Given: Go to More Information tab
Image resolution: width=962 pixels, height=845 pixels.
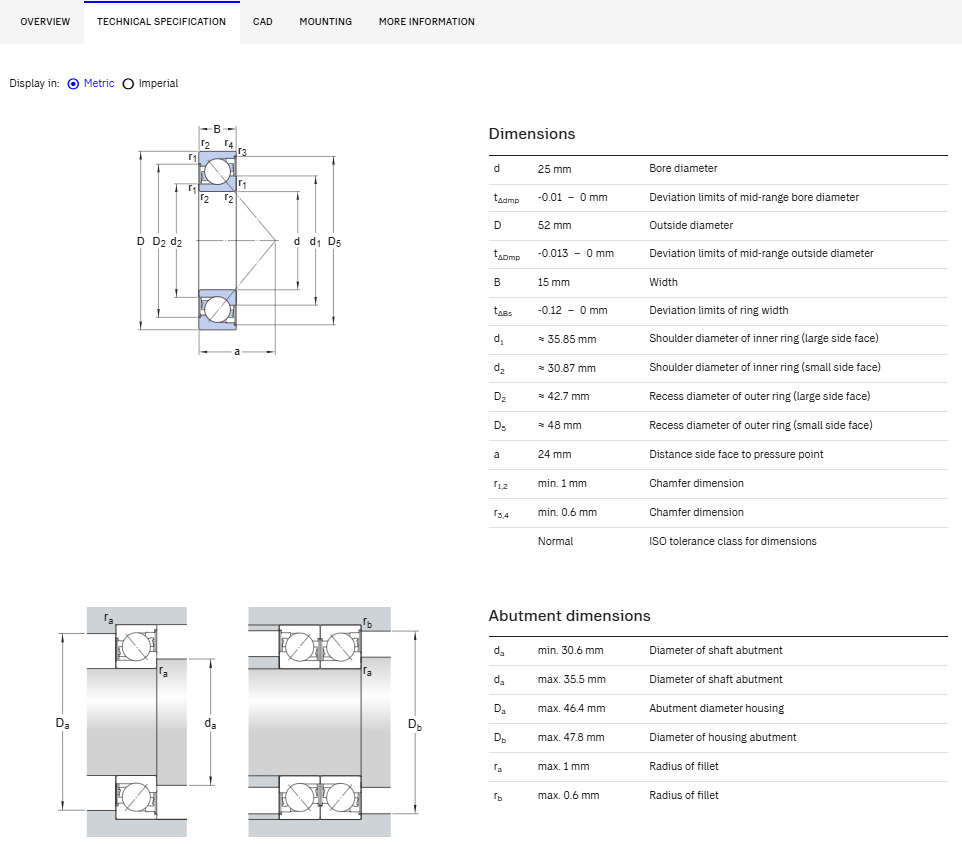Looking at the screenshot, I should (x=426, y=21).
